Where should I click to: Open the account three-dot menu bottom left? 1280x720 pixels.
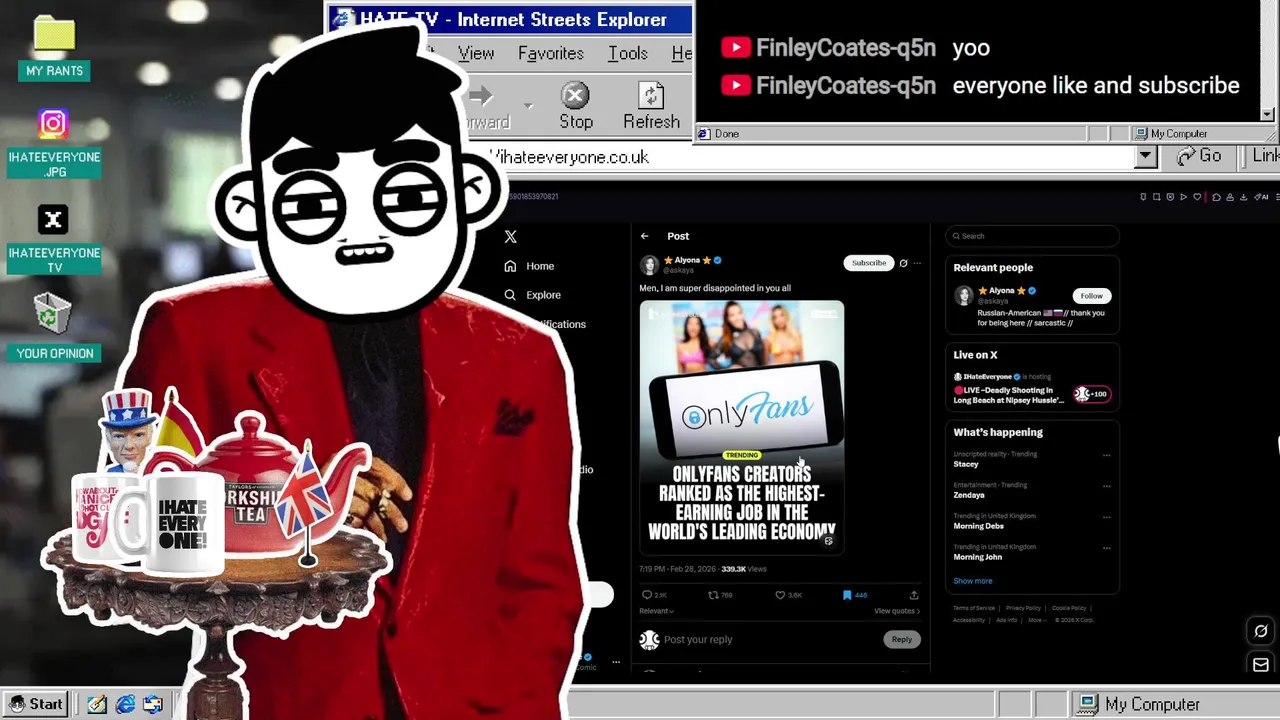pyautogui.click(x=616, y=661)
